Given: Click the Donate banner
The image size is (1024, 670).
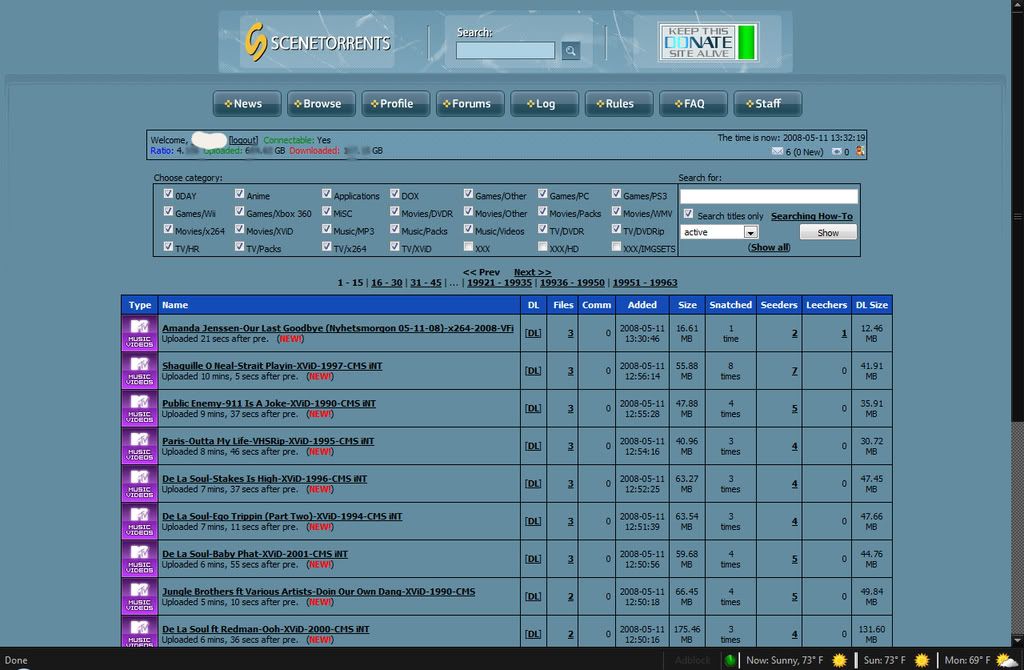Looking at the screenshot, I should [708, 42].
